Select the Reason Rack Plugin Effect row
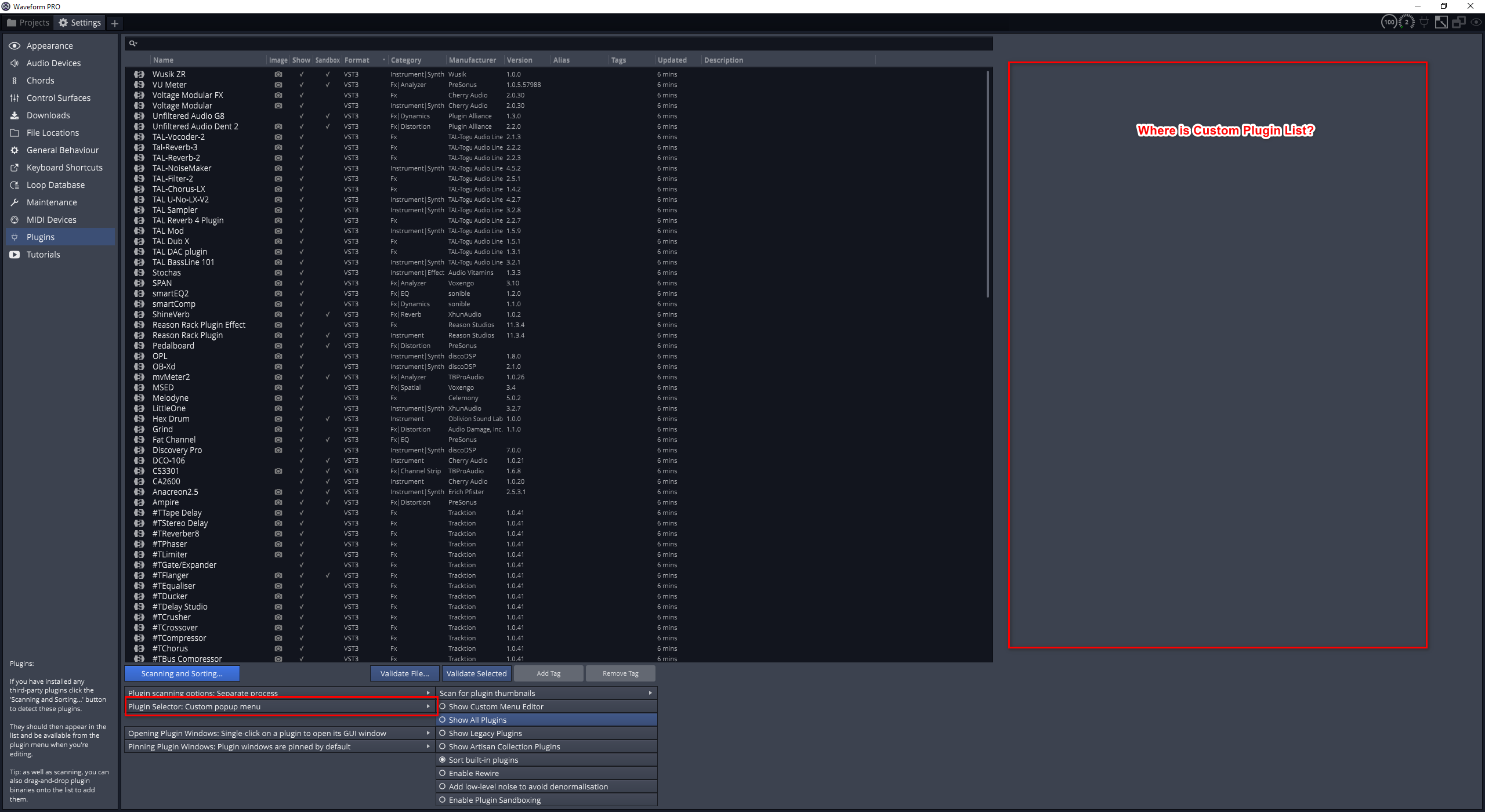 point(557,325)
